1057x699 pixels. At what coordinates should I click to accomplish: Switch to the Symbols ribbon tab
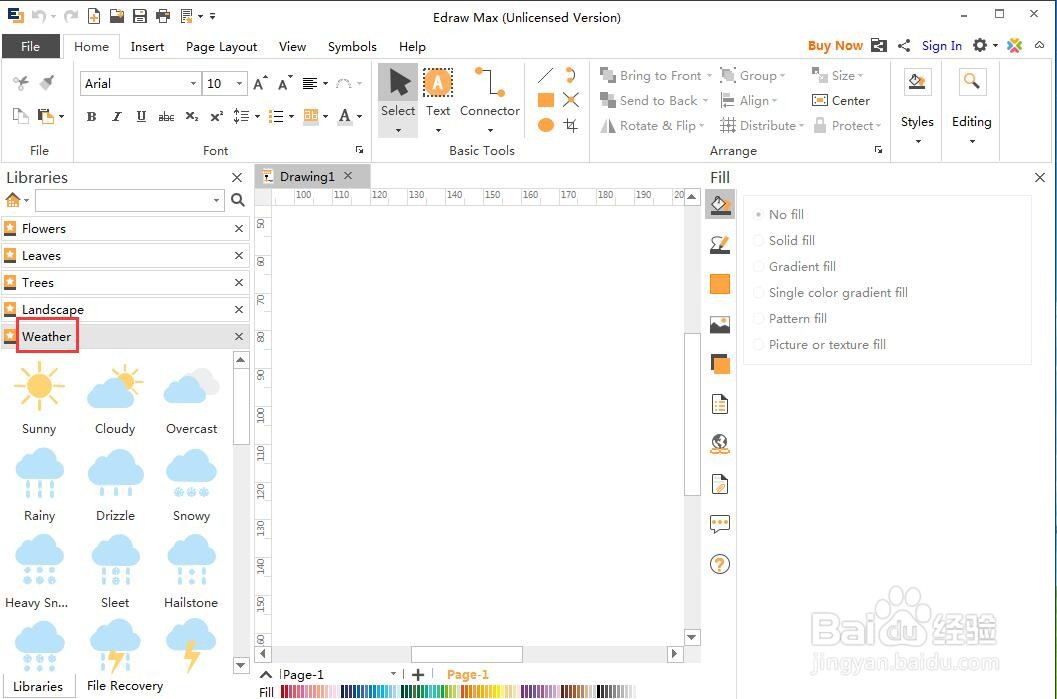coord(352,47)
